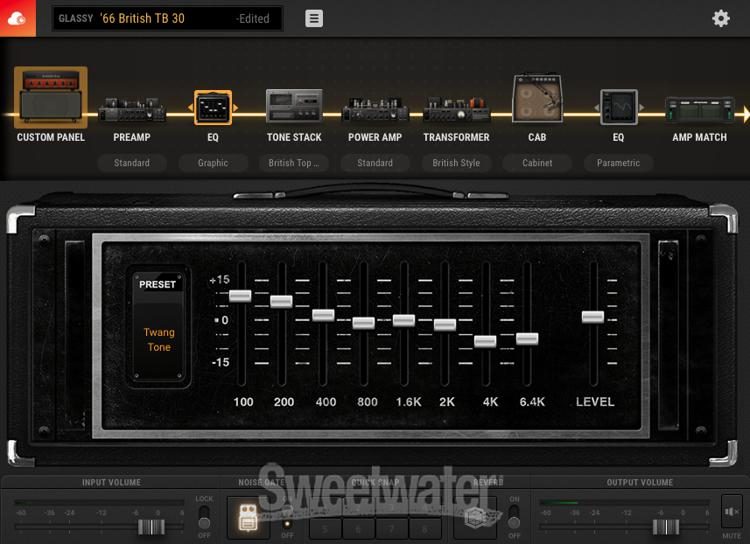The image size is (750, 544).
Task: Open the ToneCloud cloud icon
Action: click(x=17, y=18)
